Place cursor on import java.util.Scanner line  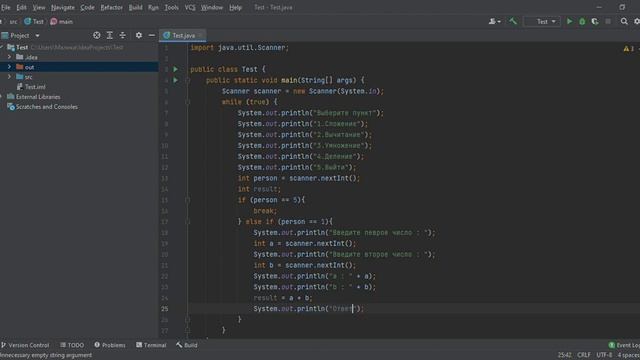(240, 48)
